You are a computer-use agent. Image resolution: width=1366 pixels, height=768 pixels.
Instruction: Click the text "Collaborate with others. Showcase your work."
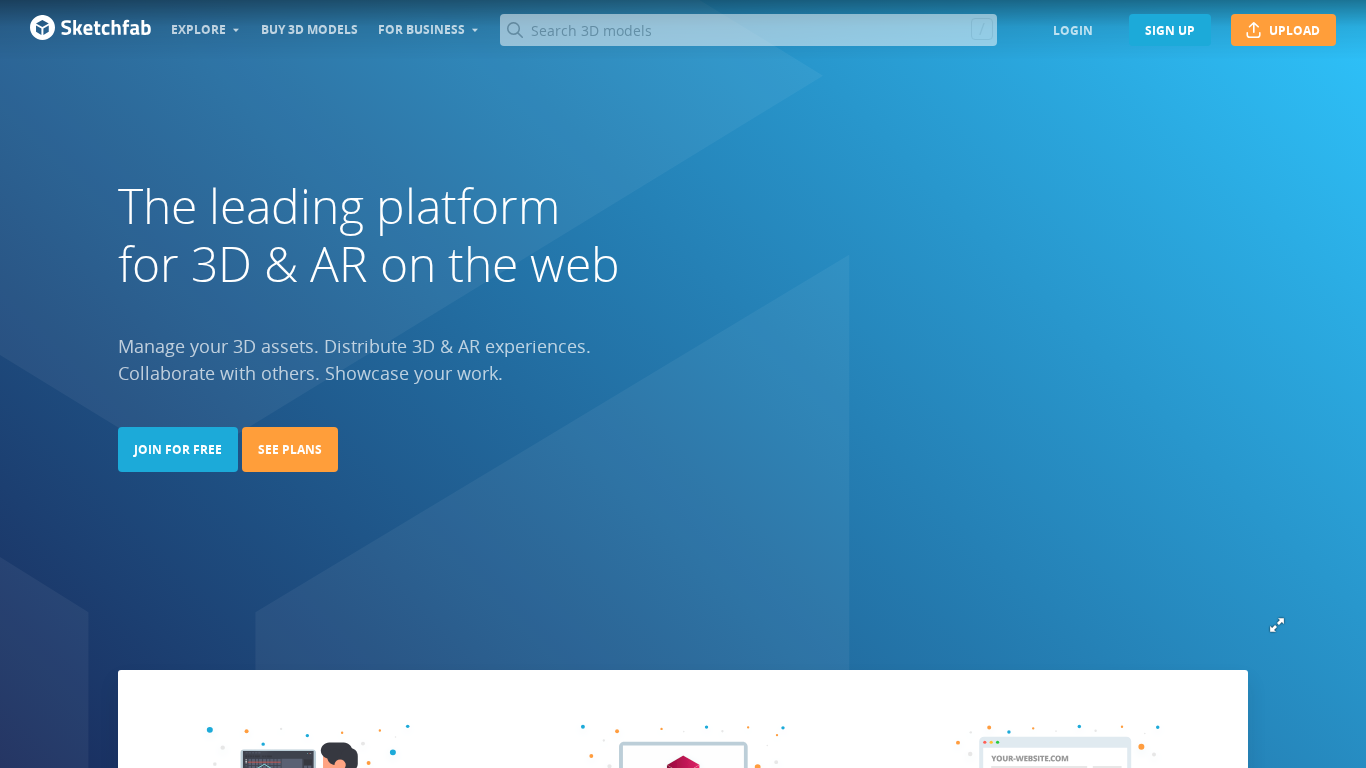point(310,373)
